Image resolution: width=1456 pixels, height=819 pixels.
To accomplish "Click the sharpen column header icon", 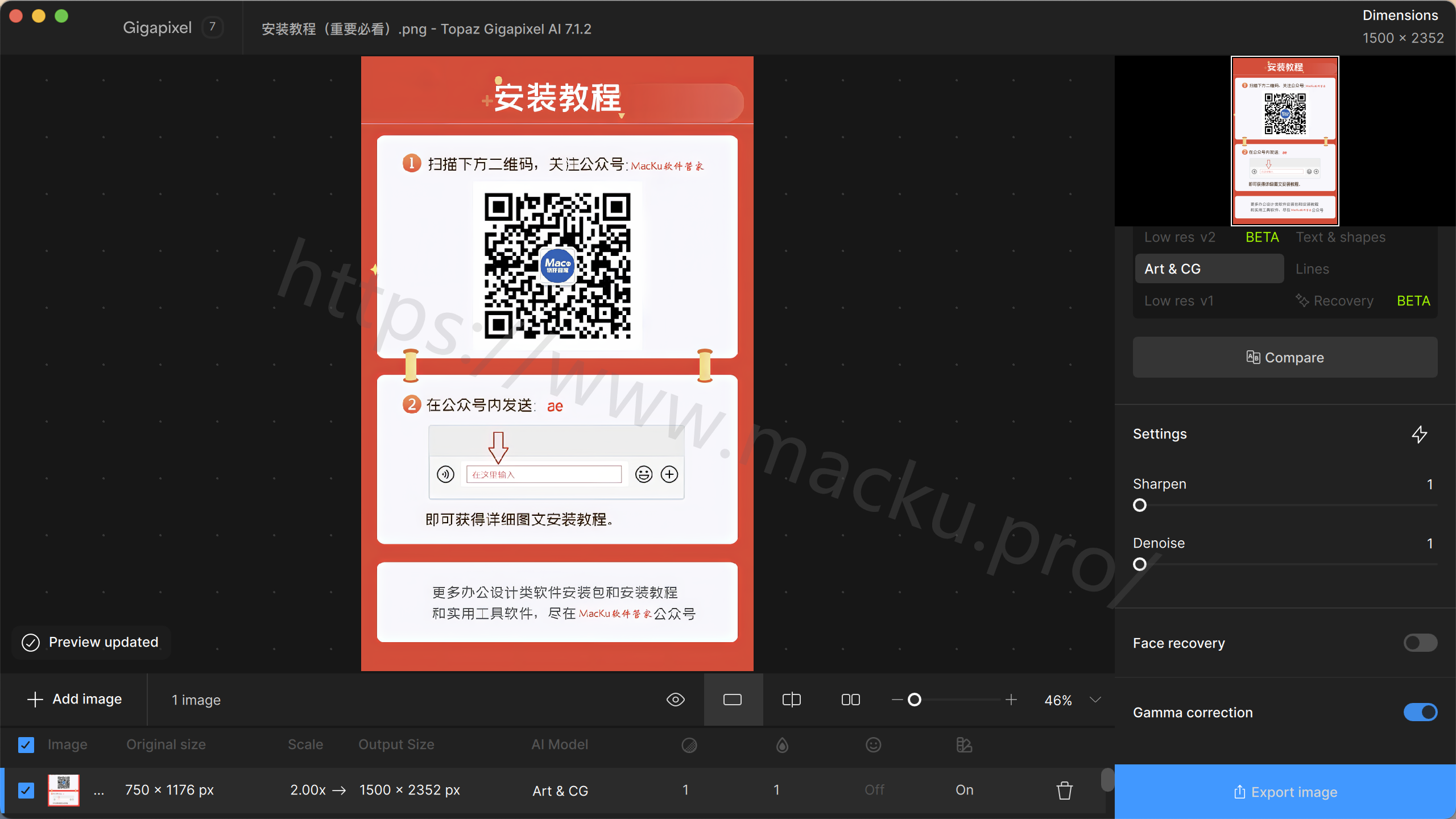I will (x=689, y=745).
